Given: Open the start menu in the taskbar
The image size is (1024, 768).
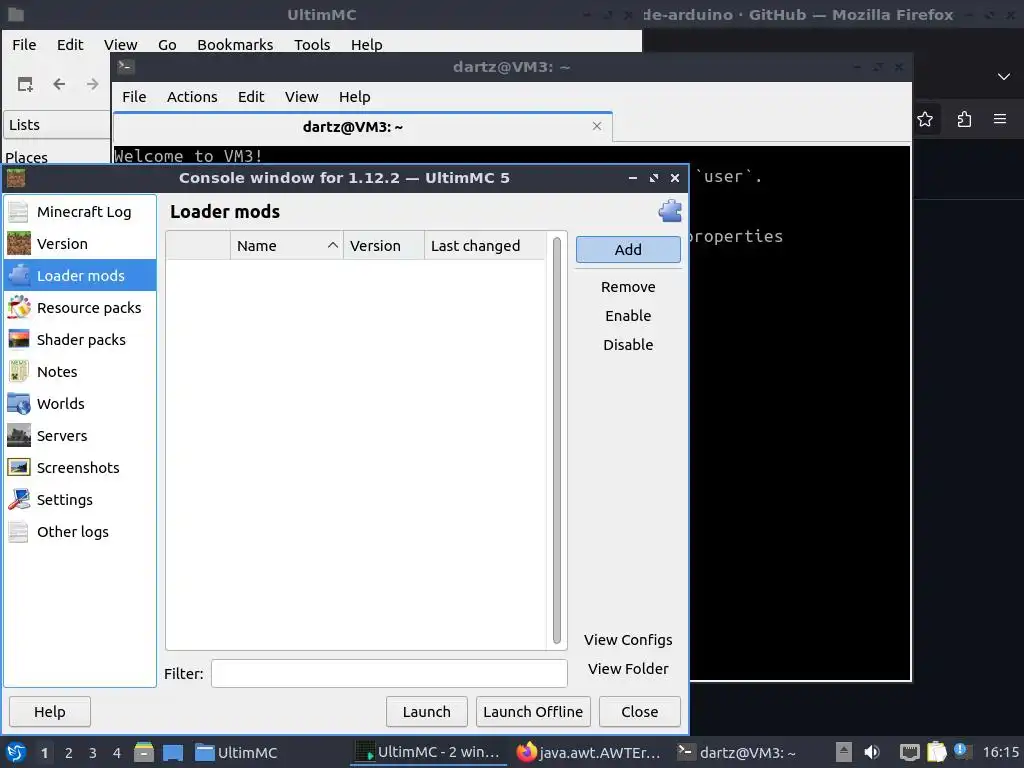Looking at the screenshot, I should (x=16, y=752).
